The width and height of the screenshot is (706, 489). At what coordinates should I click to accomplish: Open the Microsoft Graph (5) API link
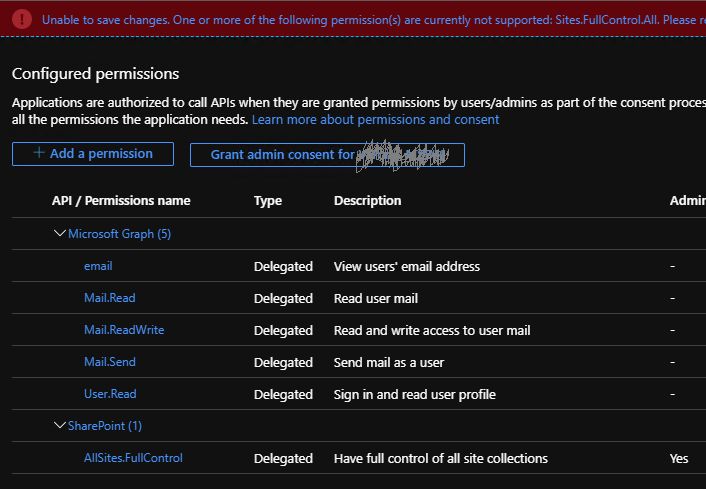[119, 234]
